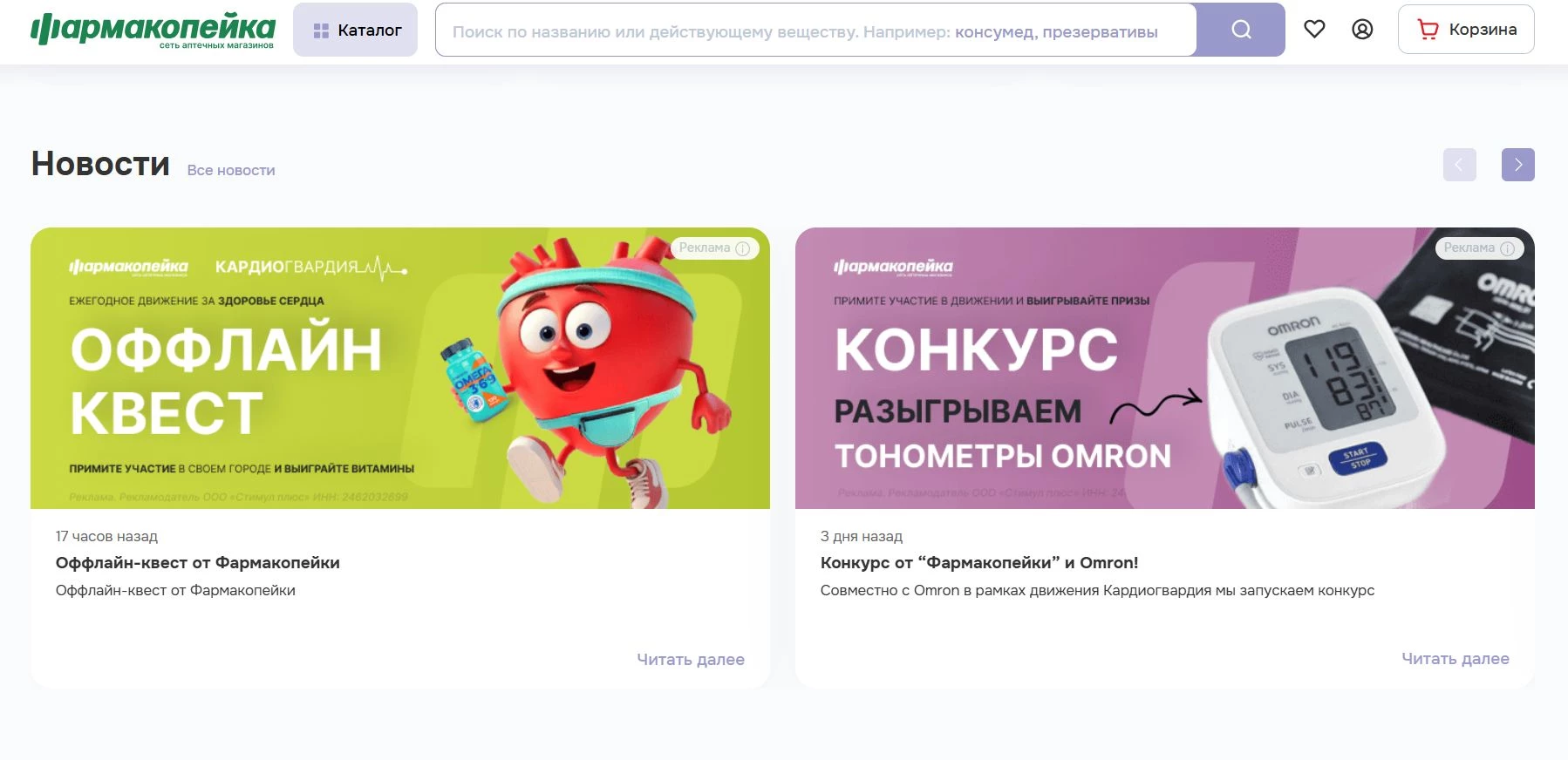Open the Конкурс Omron banner image

(x=1165, y=368)
